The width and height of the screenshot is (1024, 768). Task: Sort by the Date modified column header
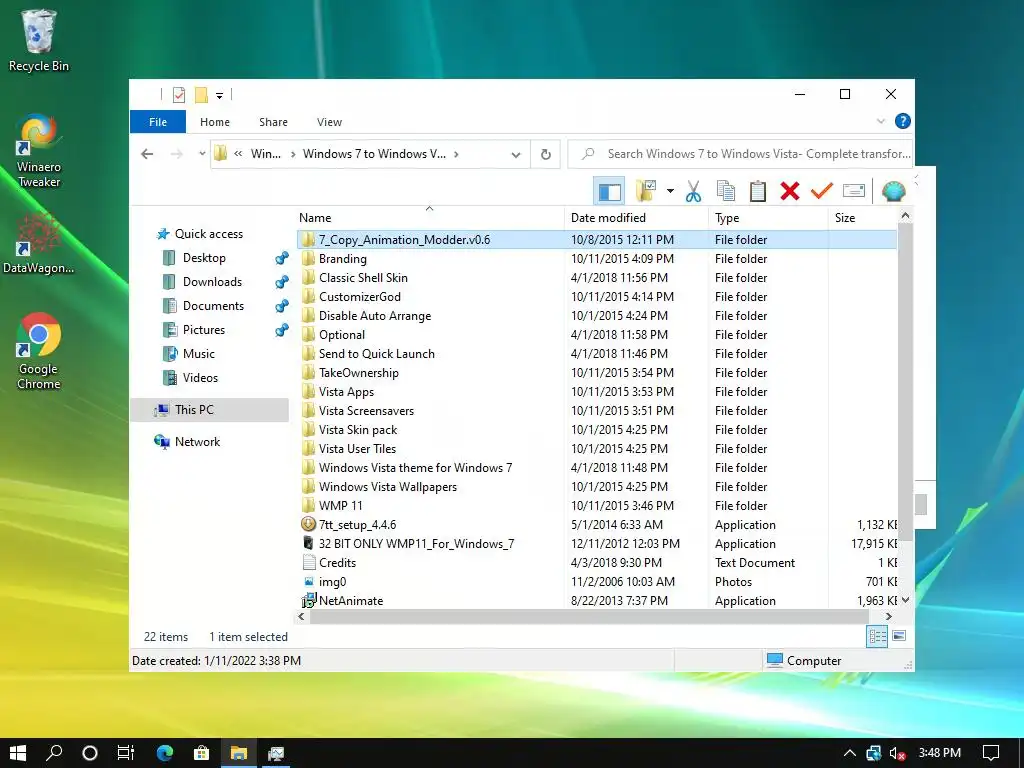(x=636, y=218)
